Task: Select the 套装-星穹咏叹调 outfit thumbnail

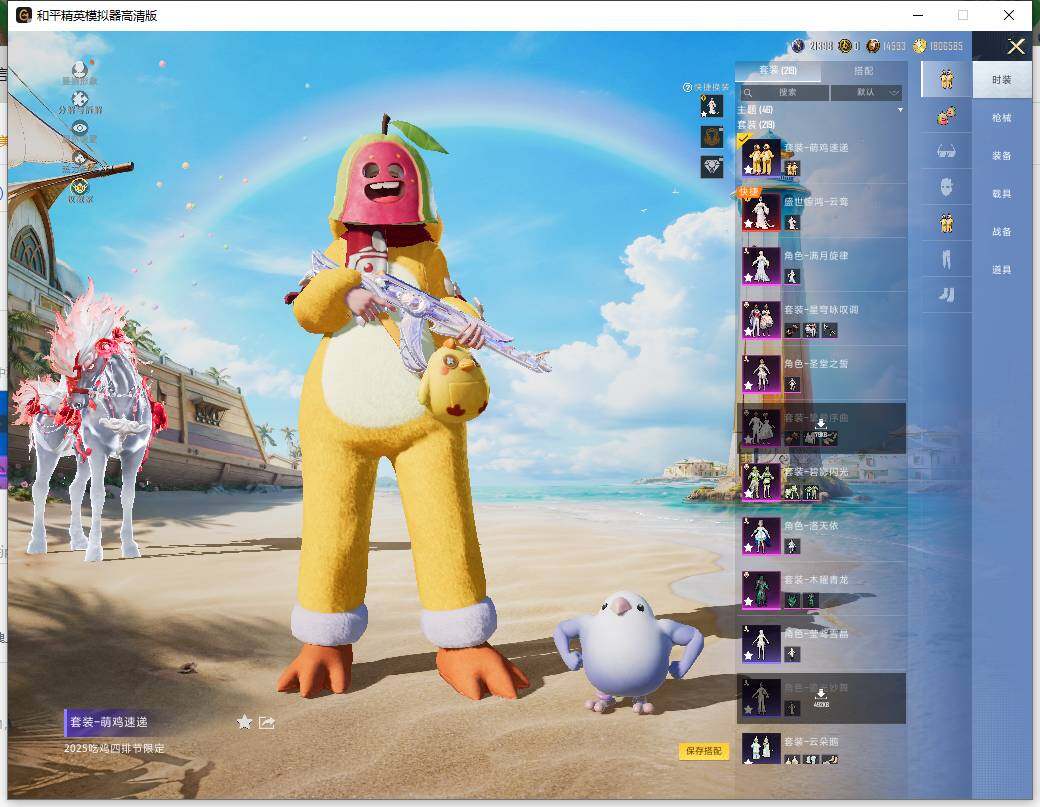Action: pos(761,319)
